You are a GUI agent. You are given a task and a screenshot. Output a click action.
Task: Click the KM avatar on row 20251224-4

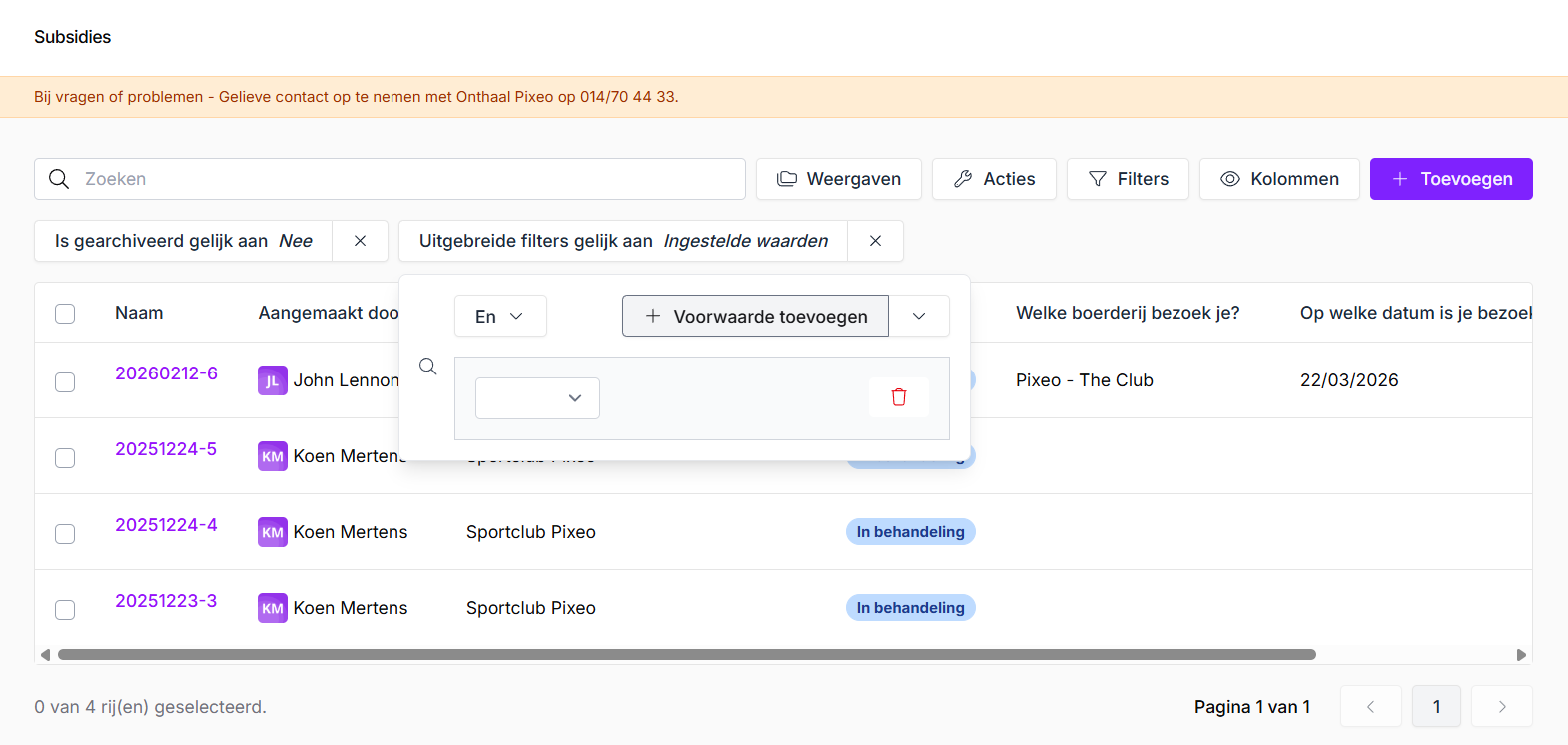click(272, 532)
